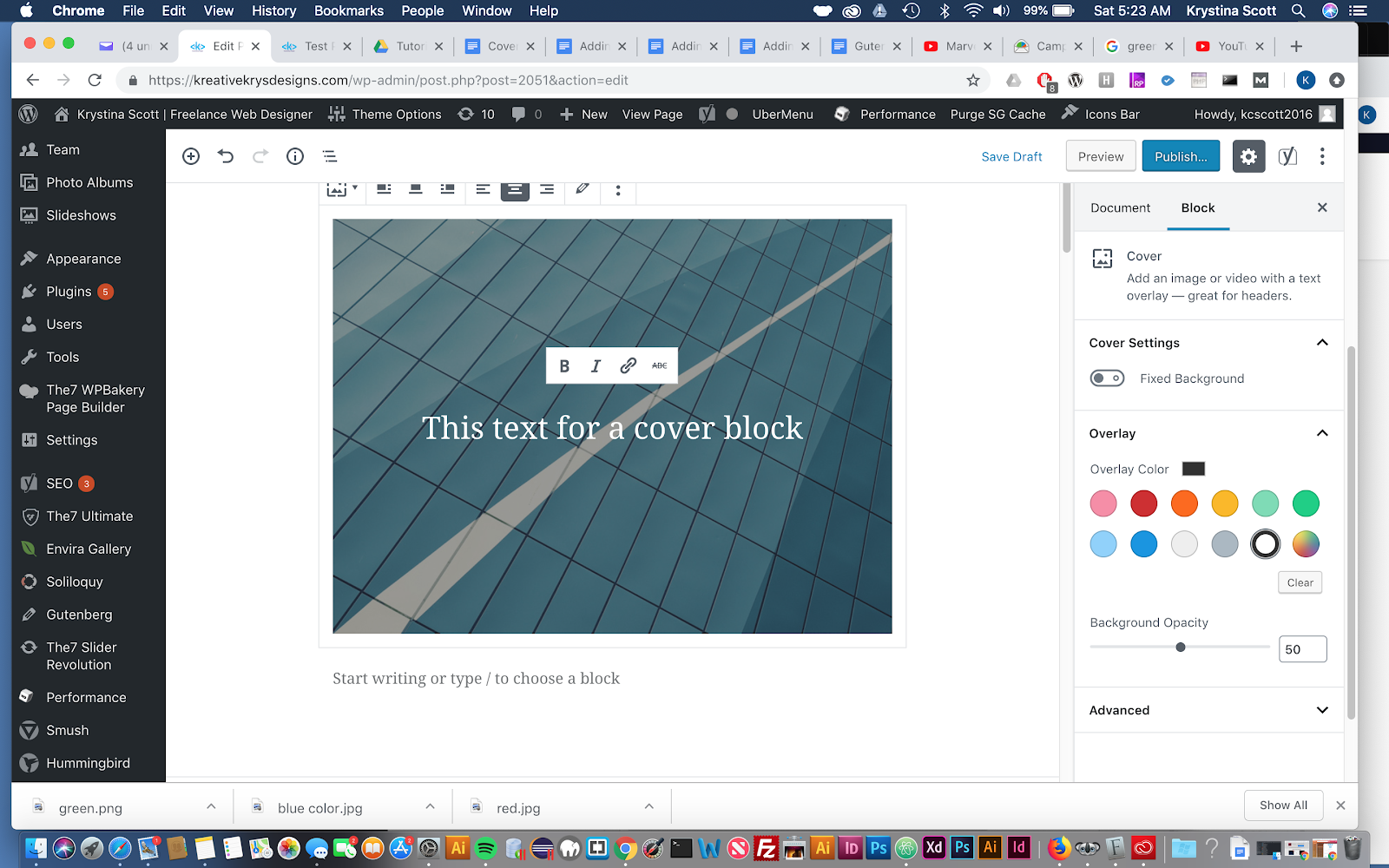This screenshot has height=868, width=1389.
Task: Click the Add block plus icon
Action: click(x=191, y=156)
